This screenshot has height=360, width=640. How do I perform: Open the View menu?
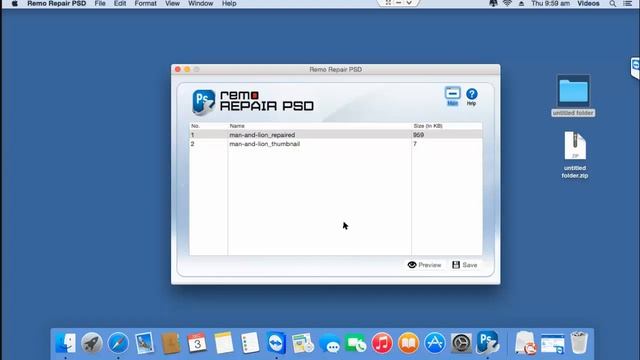(172, 4)
